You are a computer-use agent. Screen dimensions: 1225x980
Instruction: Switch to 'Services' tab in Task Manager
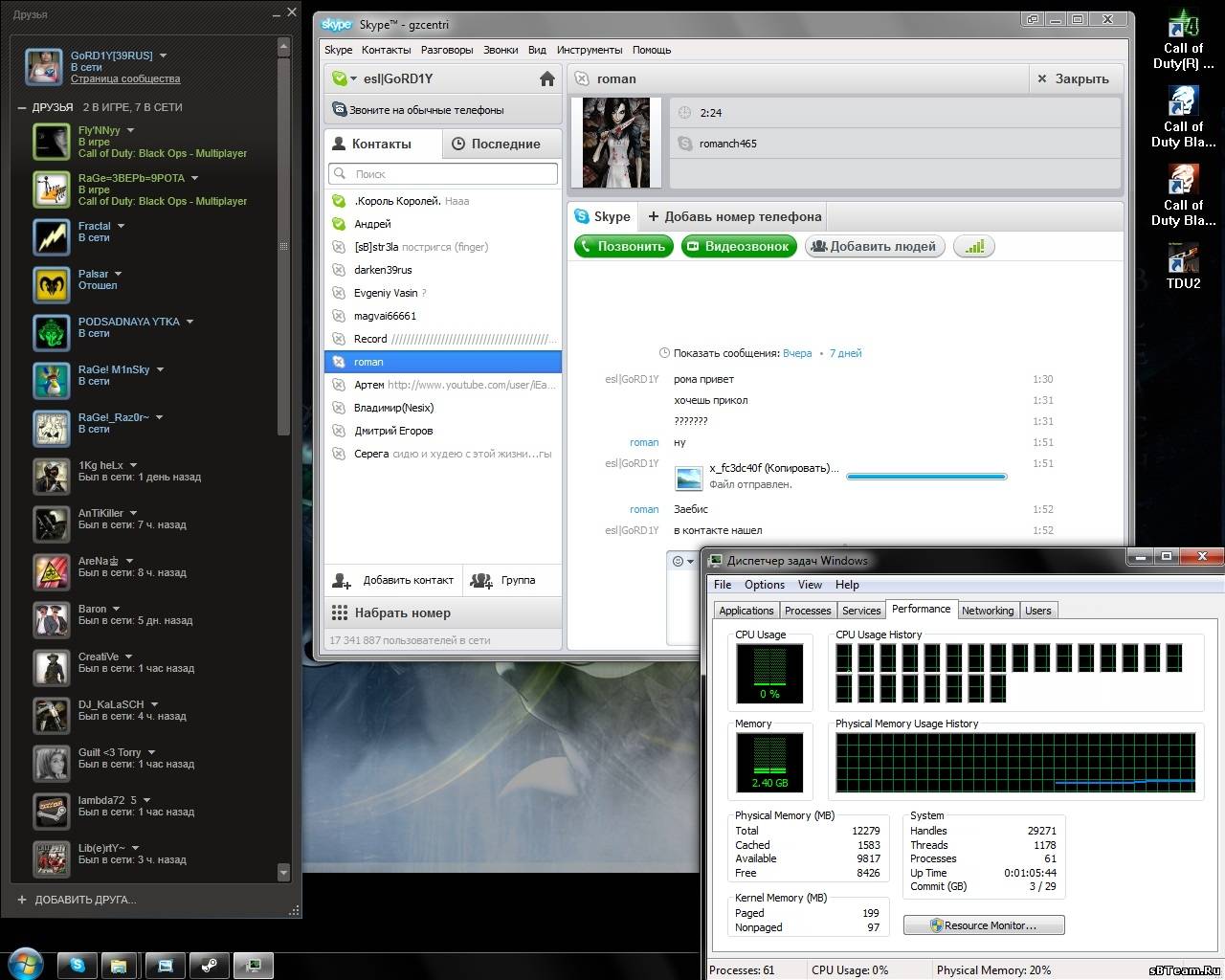861,611
